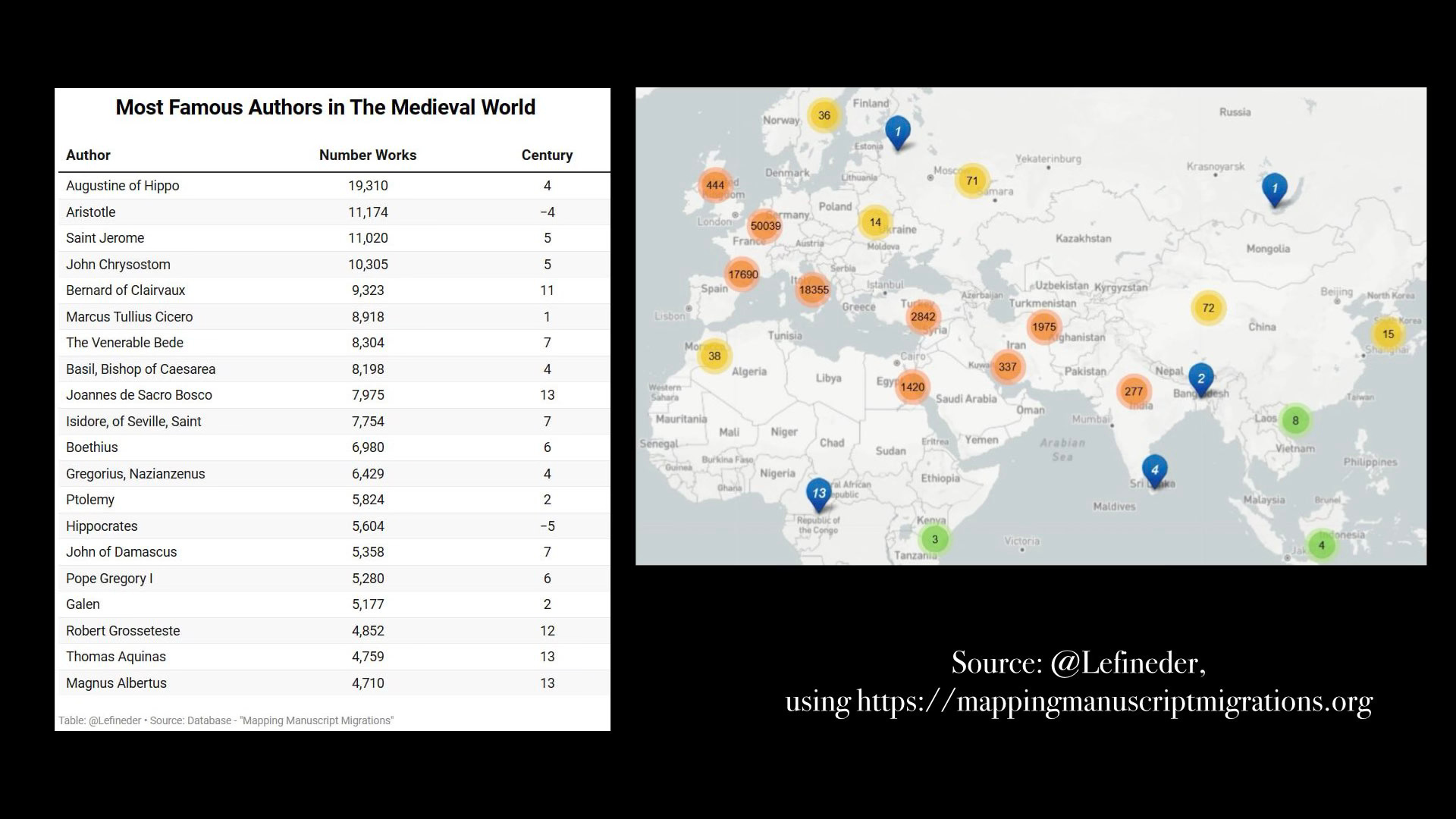This screenshot has width=1456, height=819.
Task: Select John of Damascus row name
Action: pyautogui.click(x=121, y=552)
